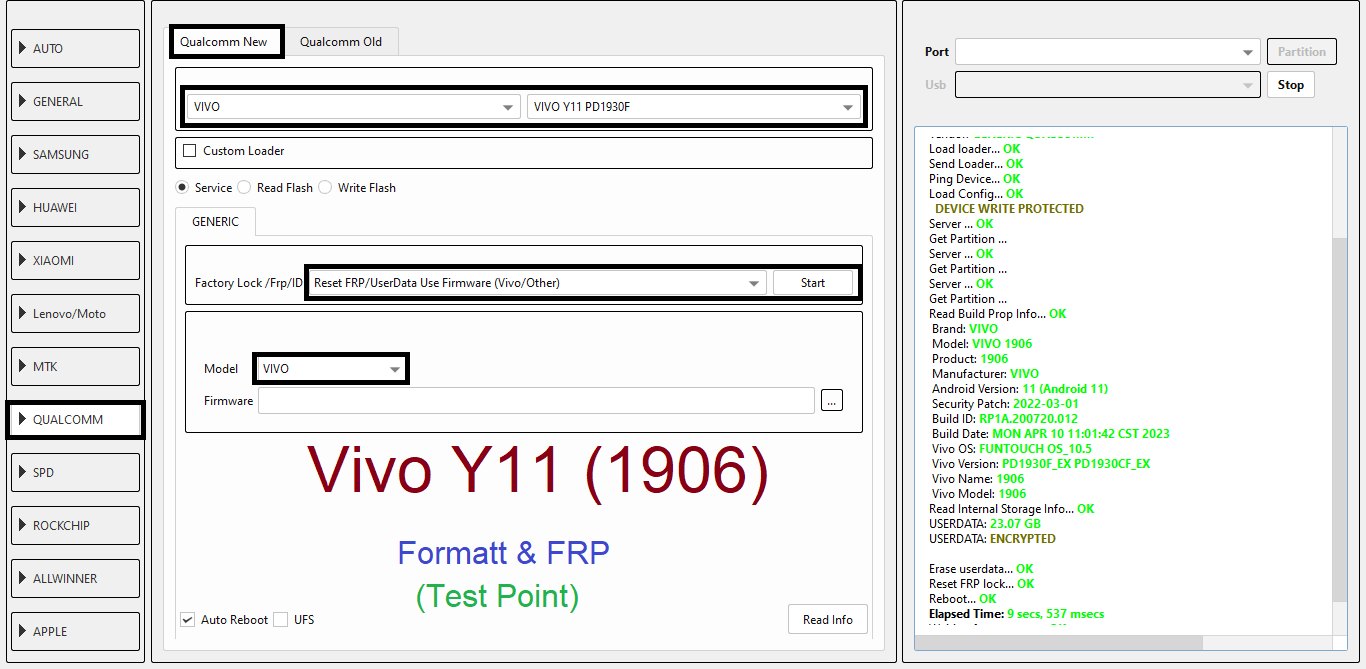This screenshot has height=669, width=1366.
Task: Open the Model VIVO dropdown
Action: (x=331, y=368)
